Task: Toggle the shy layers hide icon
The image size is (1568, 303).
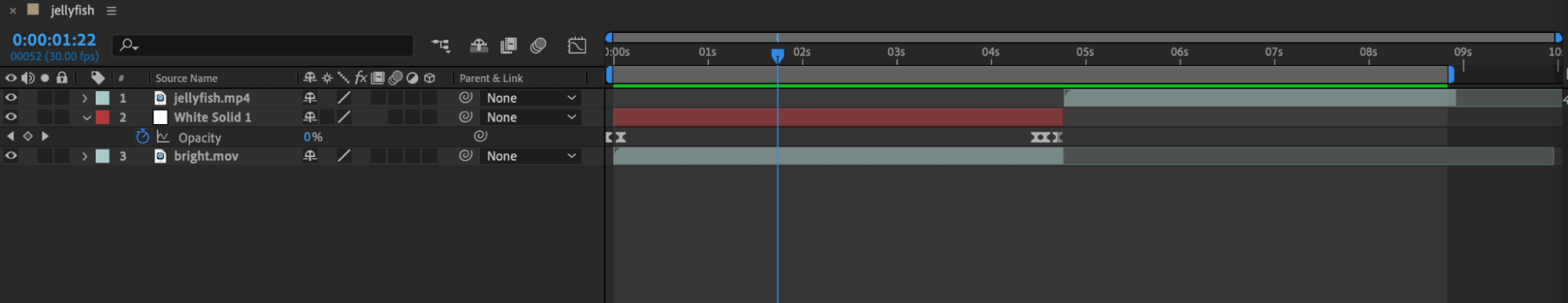Action: [x=478, y=46]
